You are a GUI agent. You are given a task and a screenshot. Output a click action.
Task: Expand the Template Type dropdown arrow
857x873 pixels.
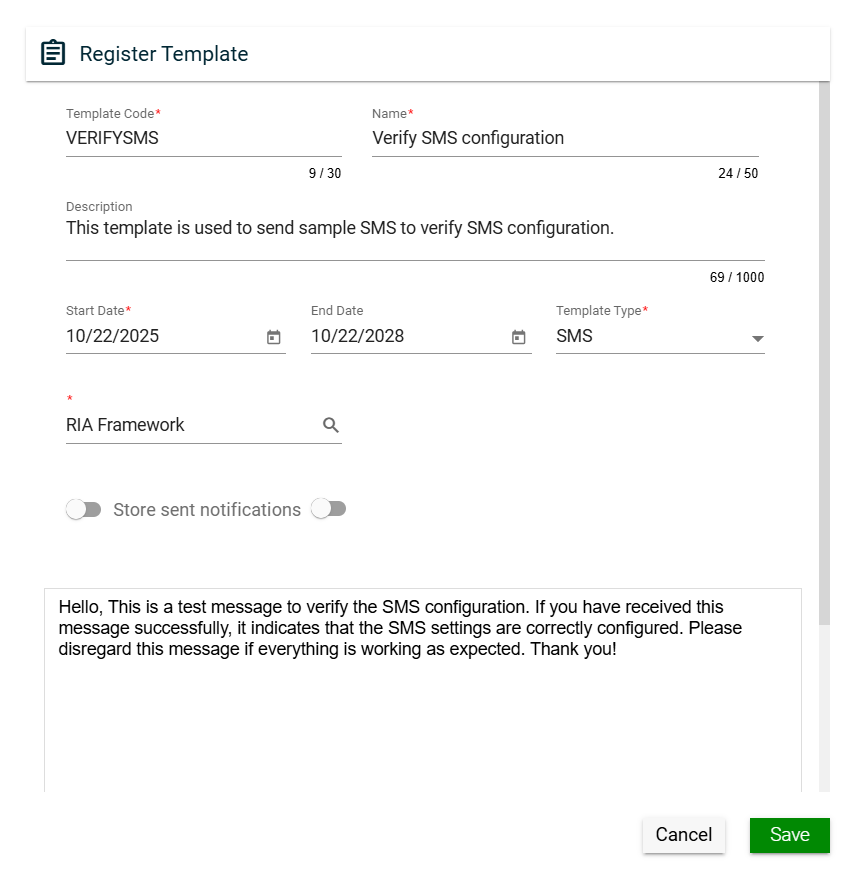click(x=757, y=338)
